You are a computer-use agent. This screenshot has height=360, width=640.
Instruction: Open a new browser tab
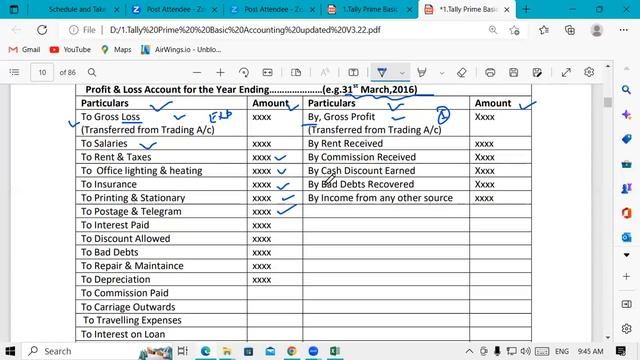tap(526, 9)
